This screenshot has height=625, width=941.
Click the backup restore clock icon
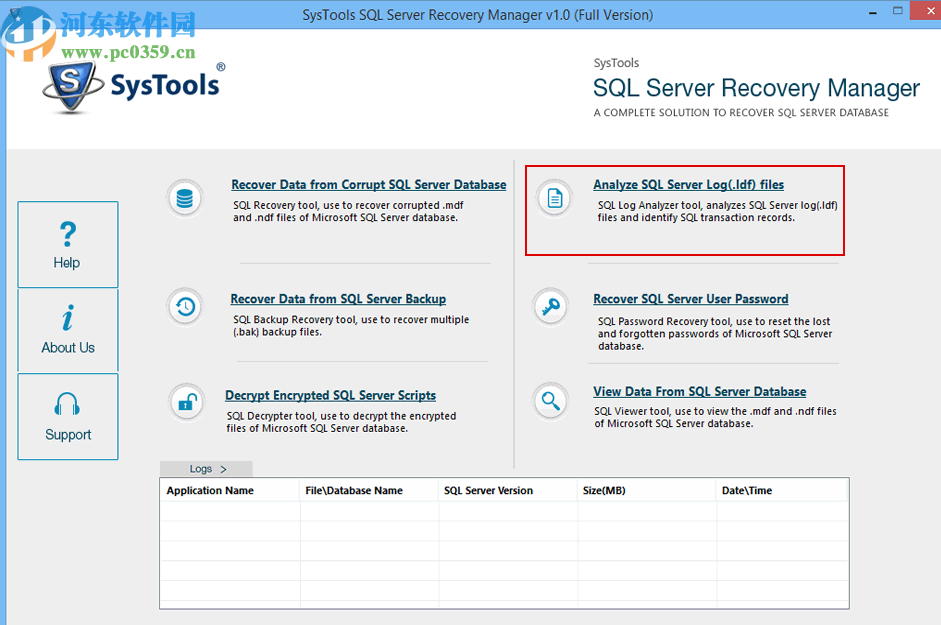(x=185, y=307)
